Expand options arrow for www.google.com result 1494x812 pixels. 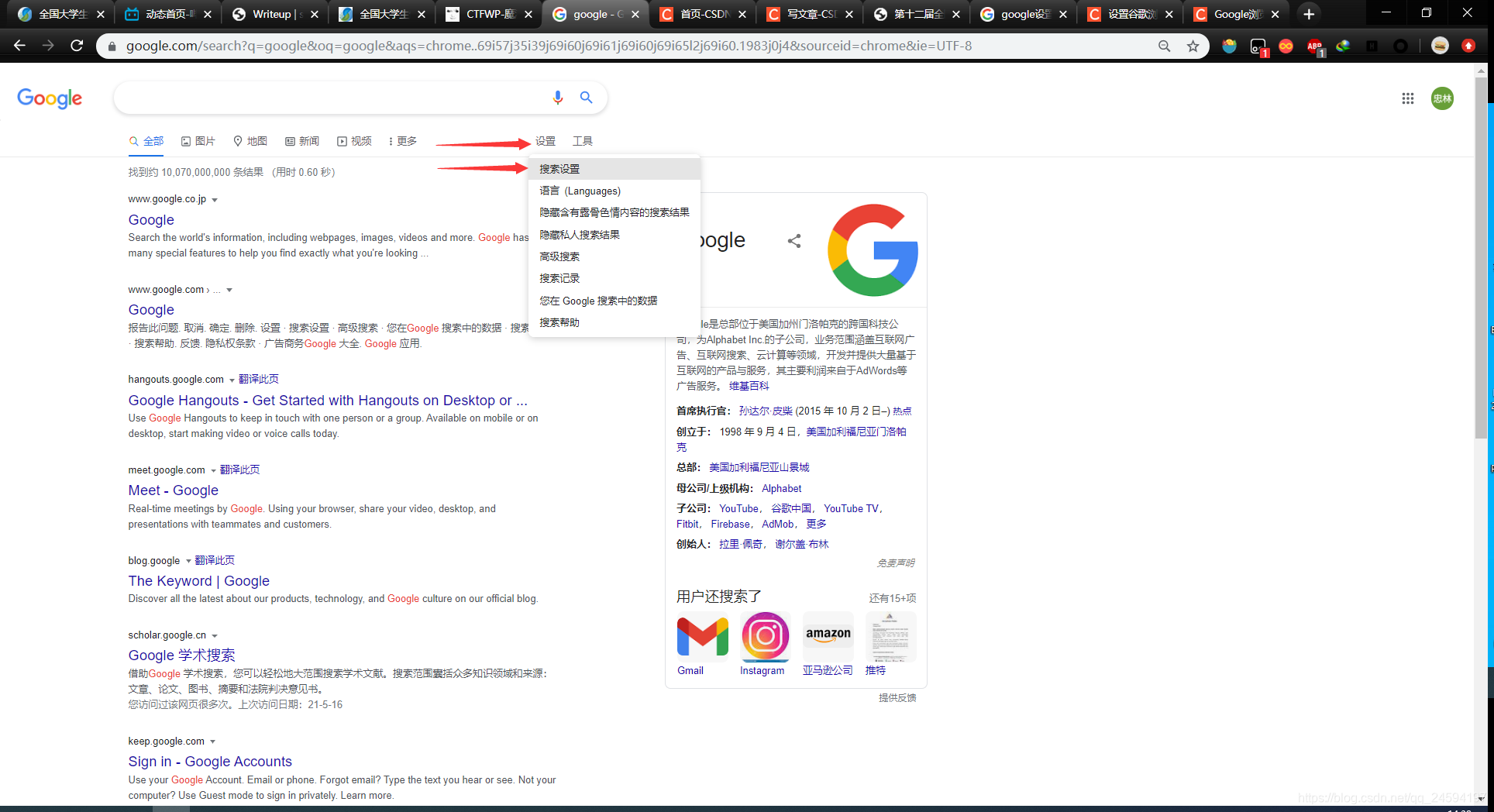click(x=229, y=291)
